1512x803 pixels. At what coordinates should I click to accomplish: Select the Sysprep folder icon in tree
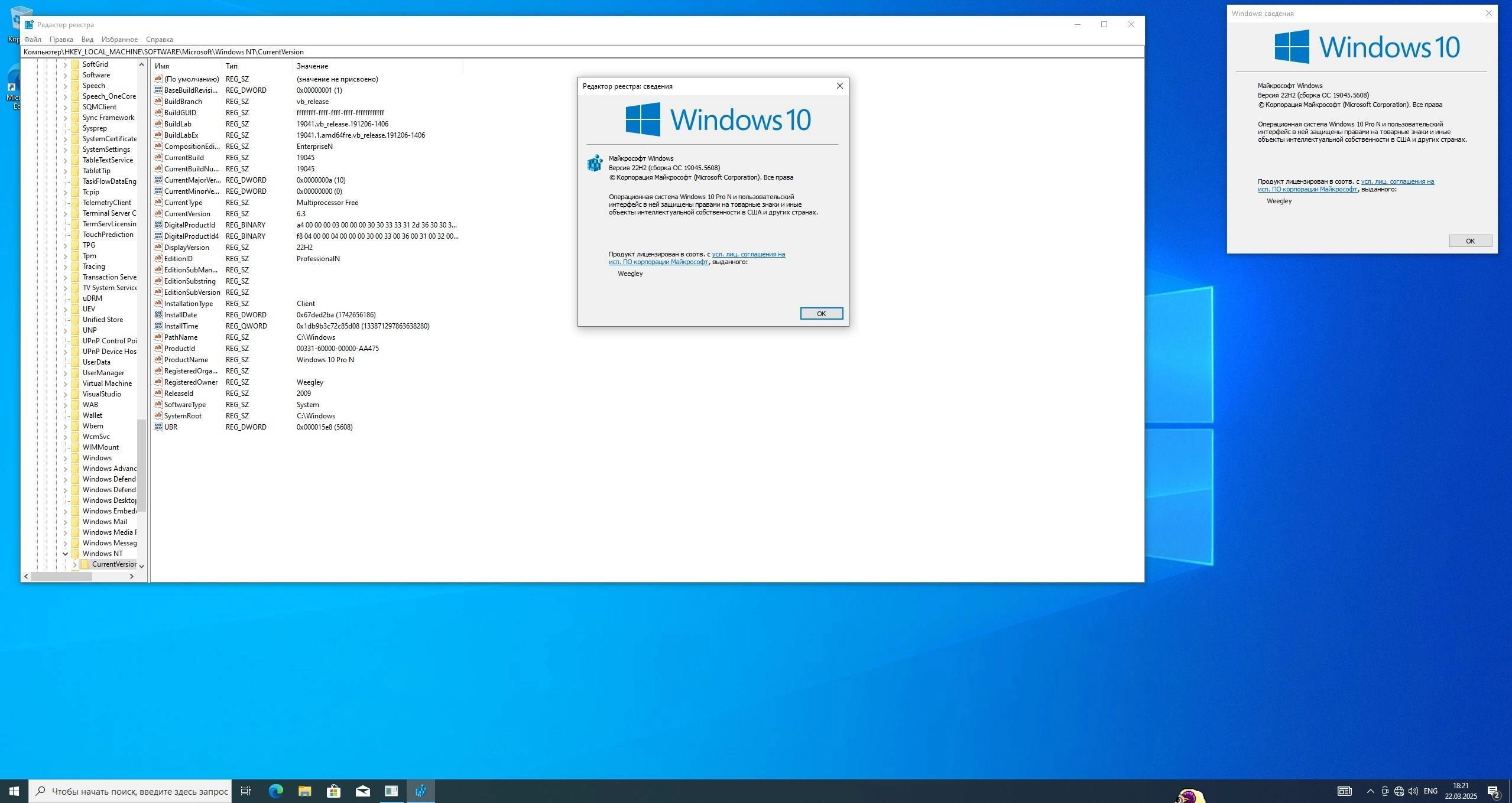(x=75, y=128)
